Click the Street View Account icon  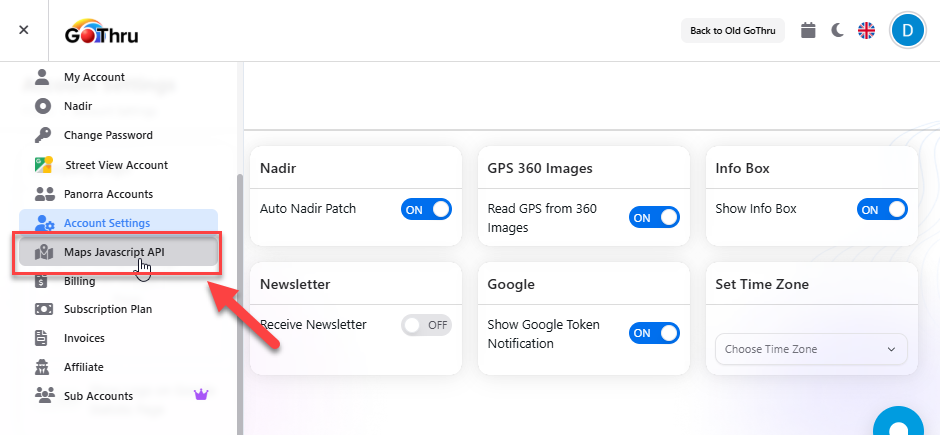pyautogui.click(x=43, y=165)
